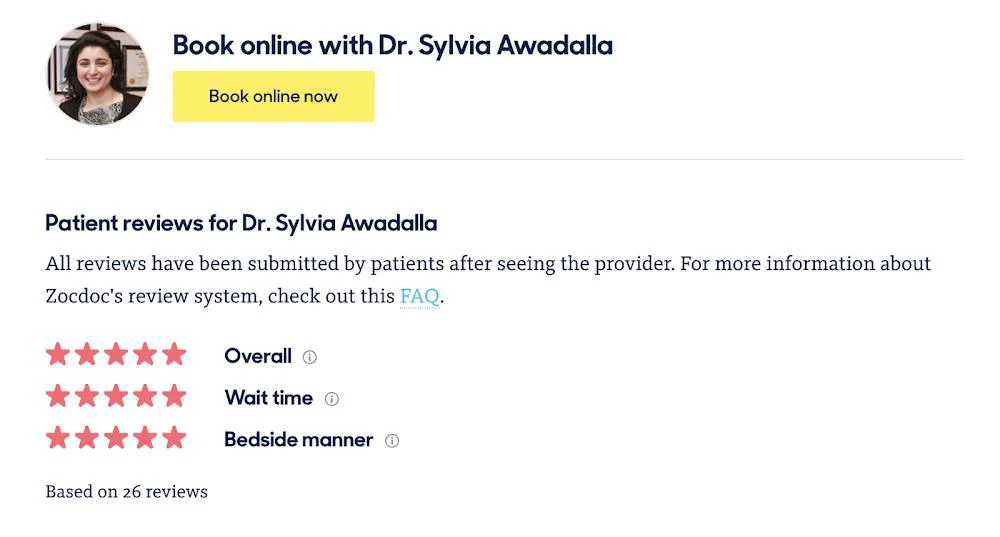Click the Bedside manner label
Image resolution: width=1000 pixels, height=537 pixels.
[x=298, y=439]
